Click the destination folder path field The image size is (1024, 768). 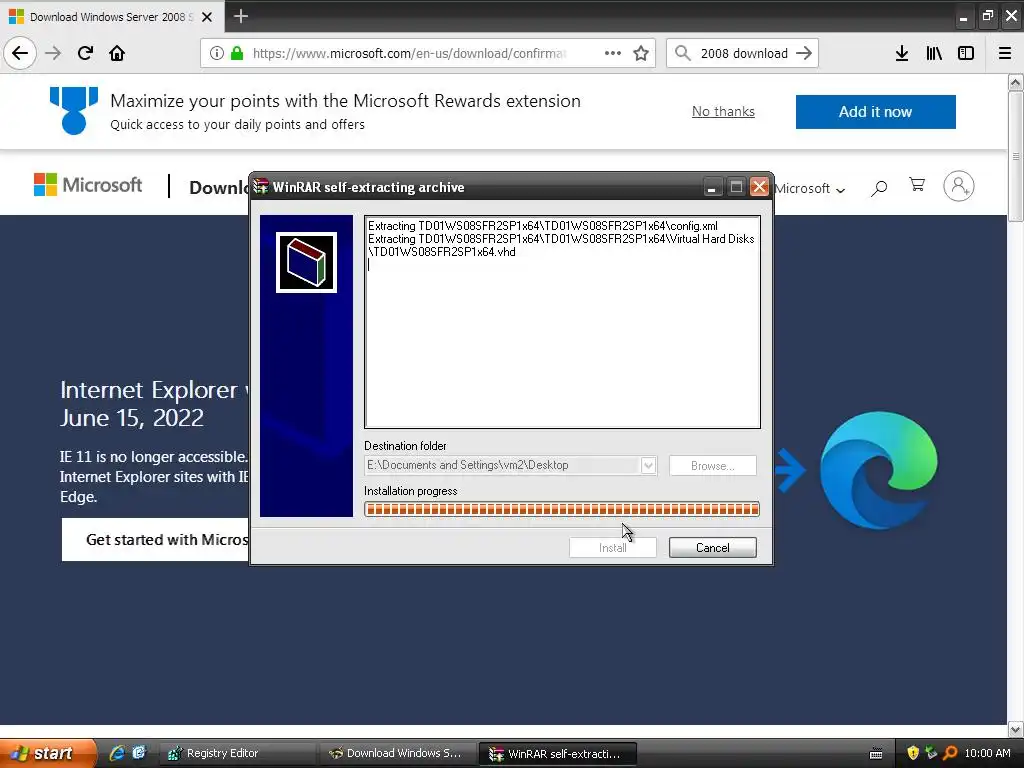(502, 466)
